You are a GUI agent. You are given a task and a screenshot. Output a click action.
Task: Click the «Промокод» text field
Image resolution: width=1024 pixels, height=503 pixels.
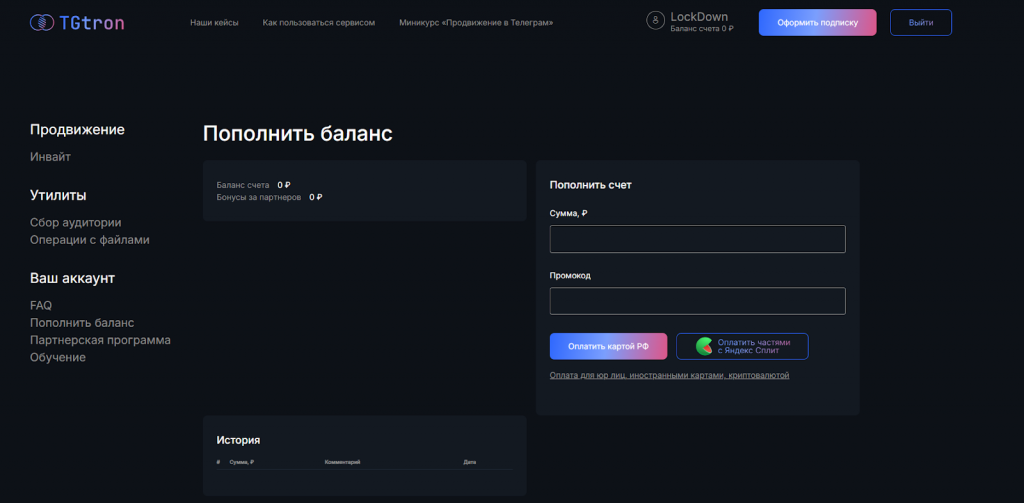pos(697,301)
